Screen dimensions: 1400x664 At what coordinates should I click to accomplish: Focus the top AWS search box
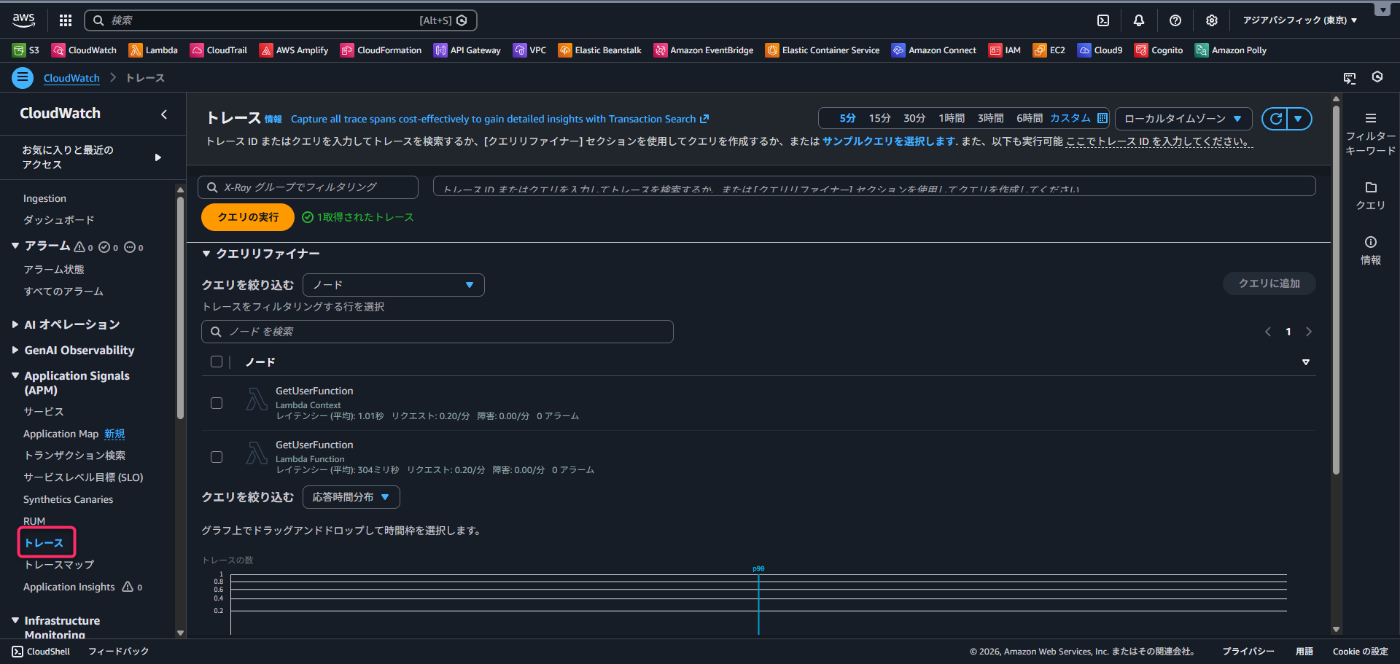point(281,20)
